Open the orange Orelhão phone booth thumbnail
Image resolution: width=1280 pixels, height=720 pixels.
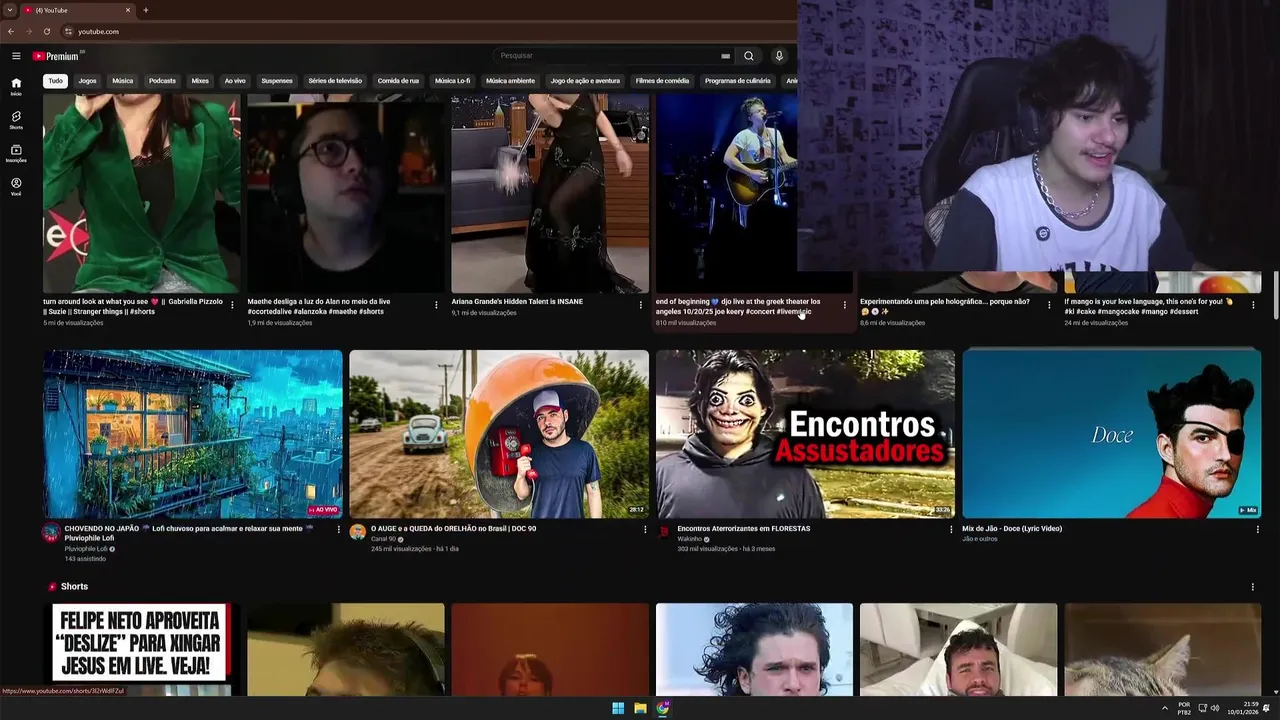coord(499,434)
